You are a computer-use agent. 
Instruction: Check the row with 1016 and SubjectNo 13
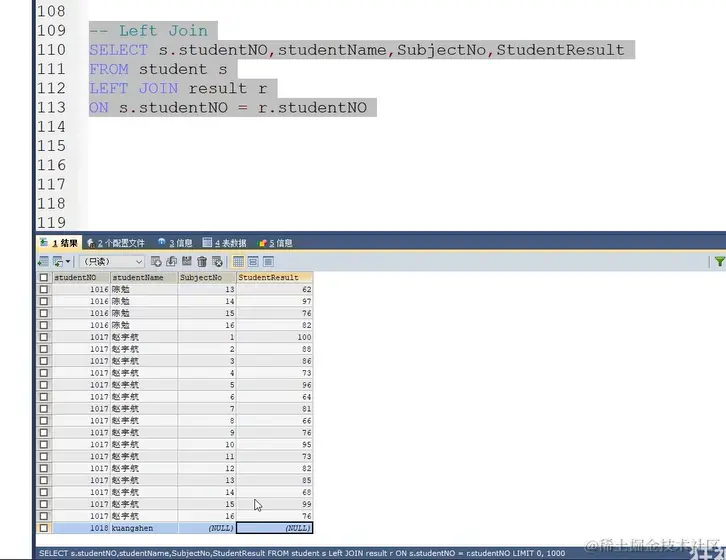[x=44, y=289]
